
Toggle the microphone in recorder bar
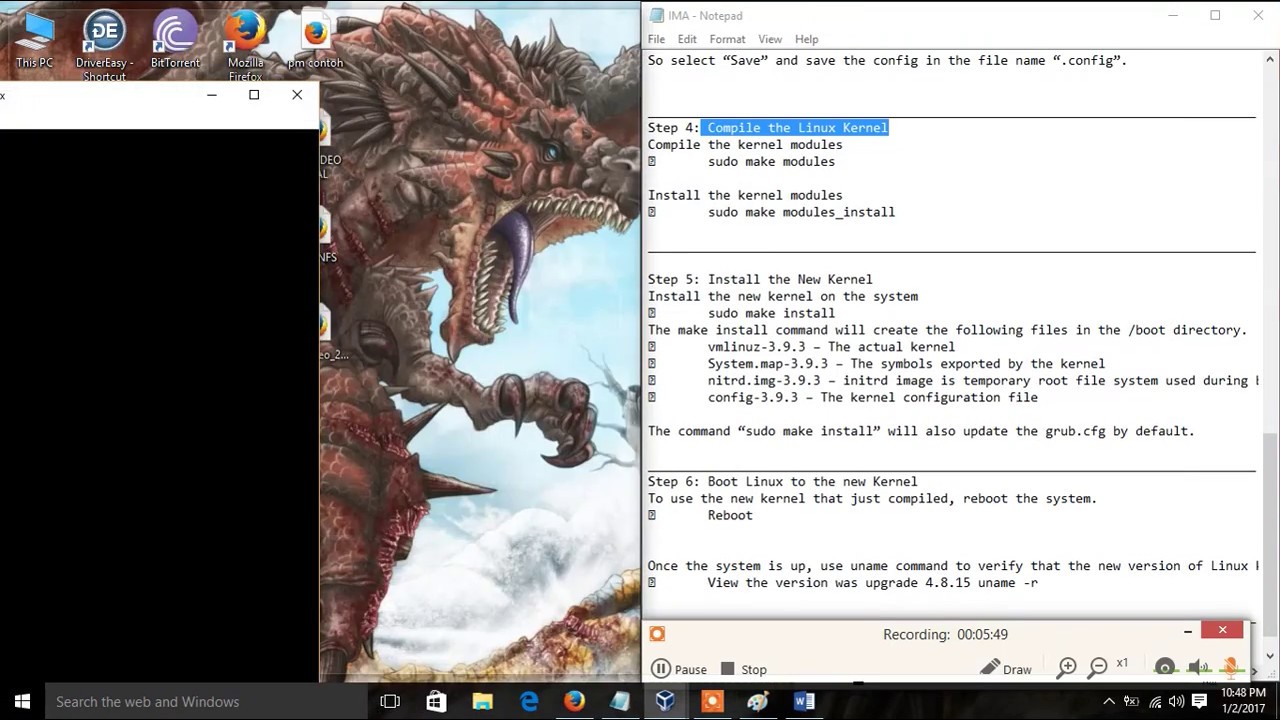[1231, 667]
